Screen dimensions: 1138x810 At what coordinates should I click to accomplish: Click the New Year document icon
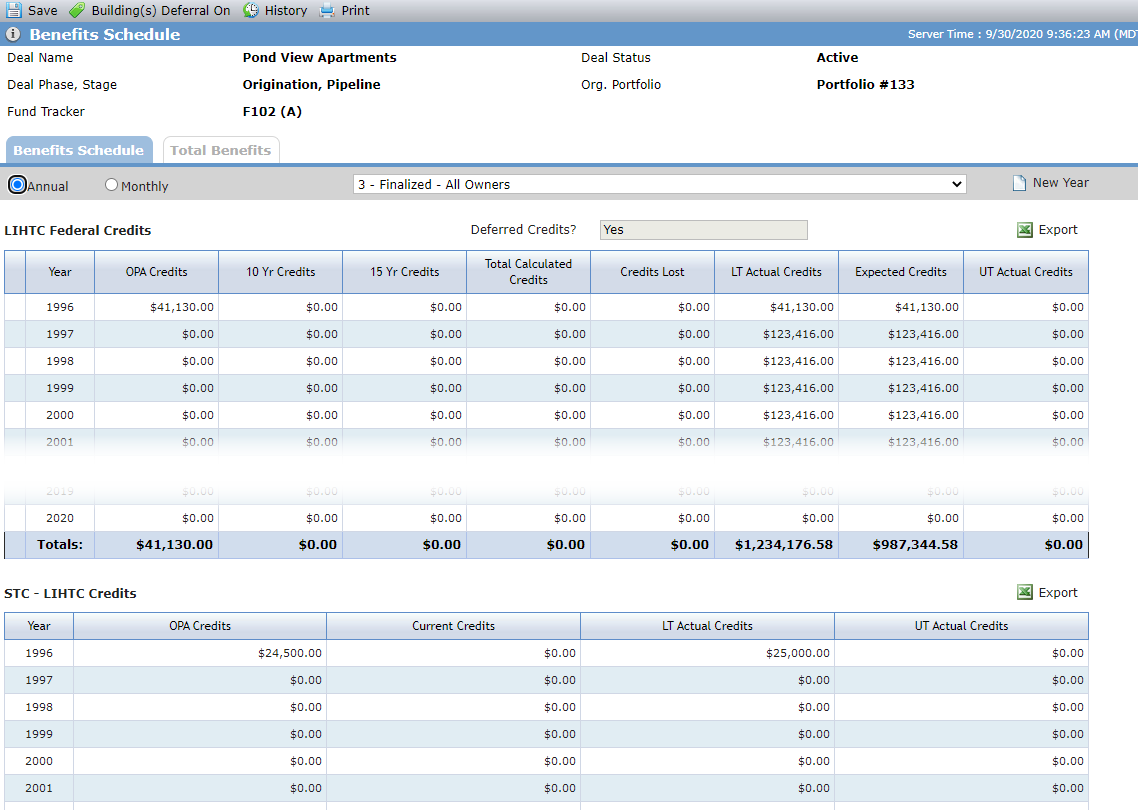click(x=1019, y=183)
